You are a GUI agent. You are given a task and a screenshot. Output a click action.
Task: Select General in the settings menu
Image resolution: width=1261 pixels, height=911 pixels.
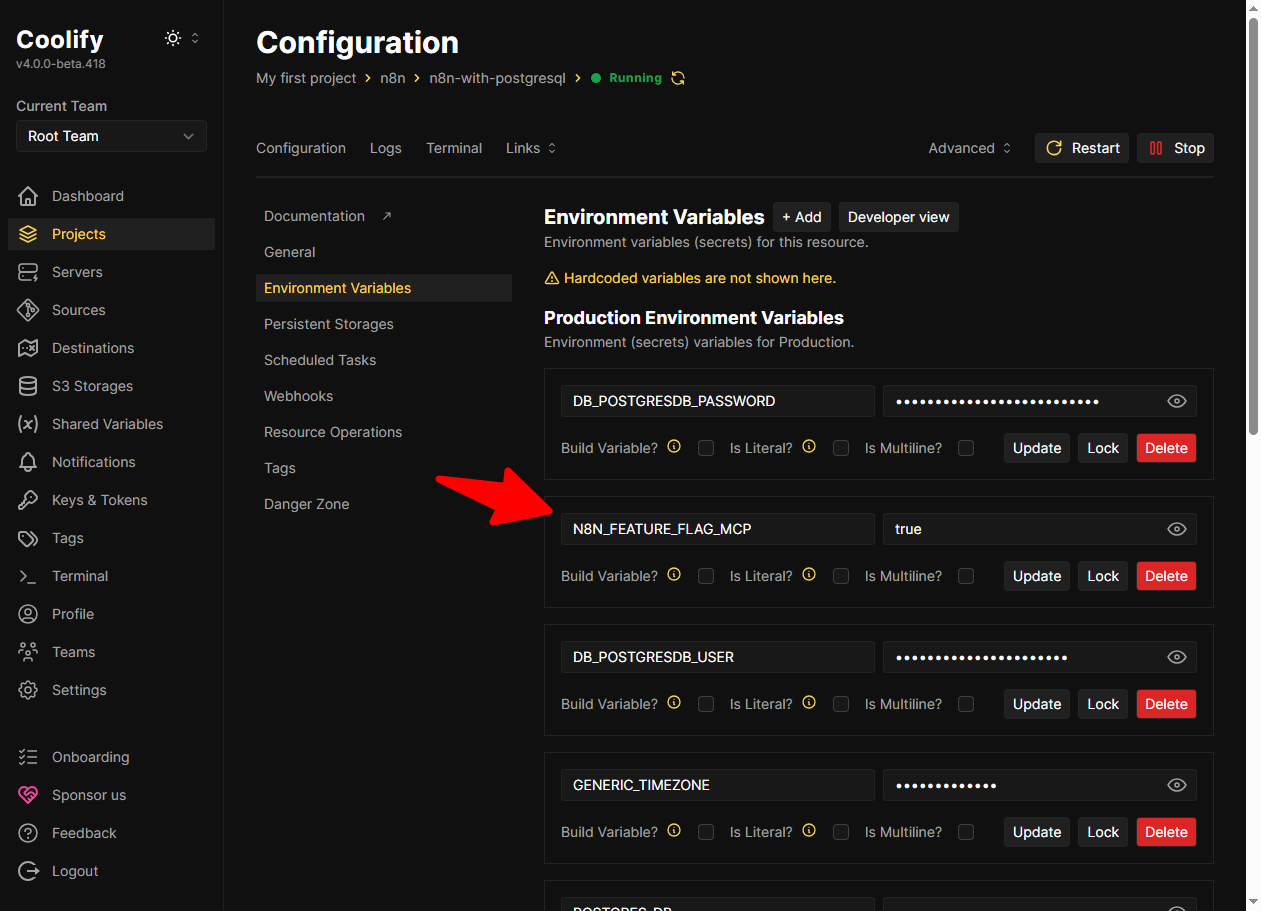[x=384, y=252]
